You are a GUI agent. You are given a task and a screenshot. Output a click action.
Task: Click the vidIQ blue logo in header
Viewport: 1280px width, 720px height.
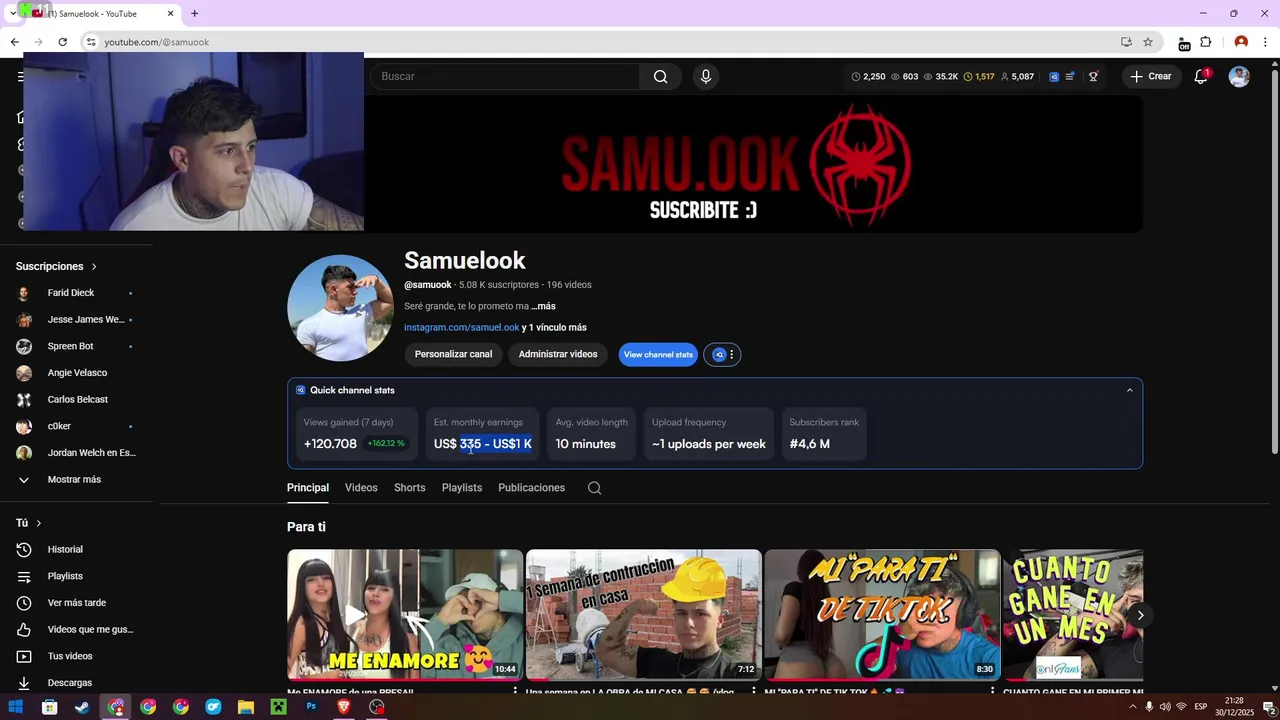pos(1053,76)
